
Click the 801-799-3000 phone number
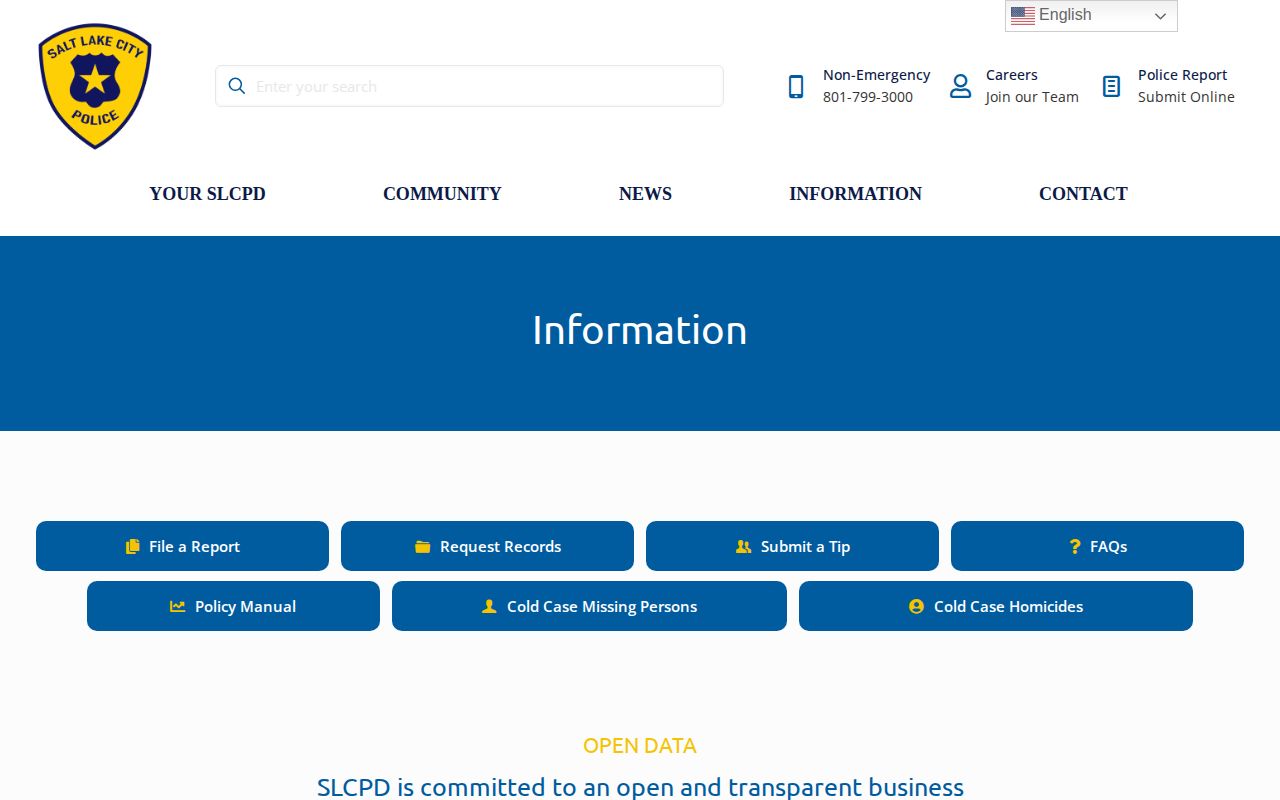pyautogui.click(x=868, y=97)
